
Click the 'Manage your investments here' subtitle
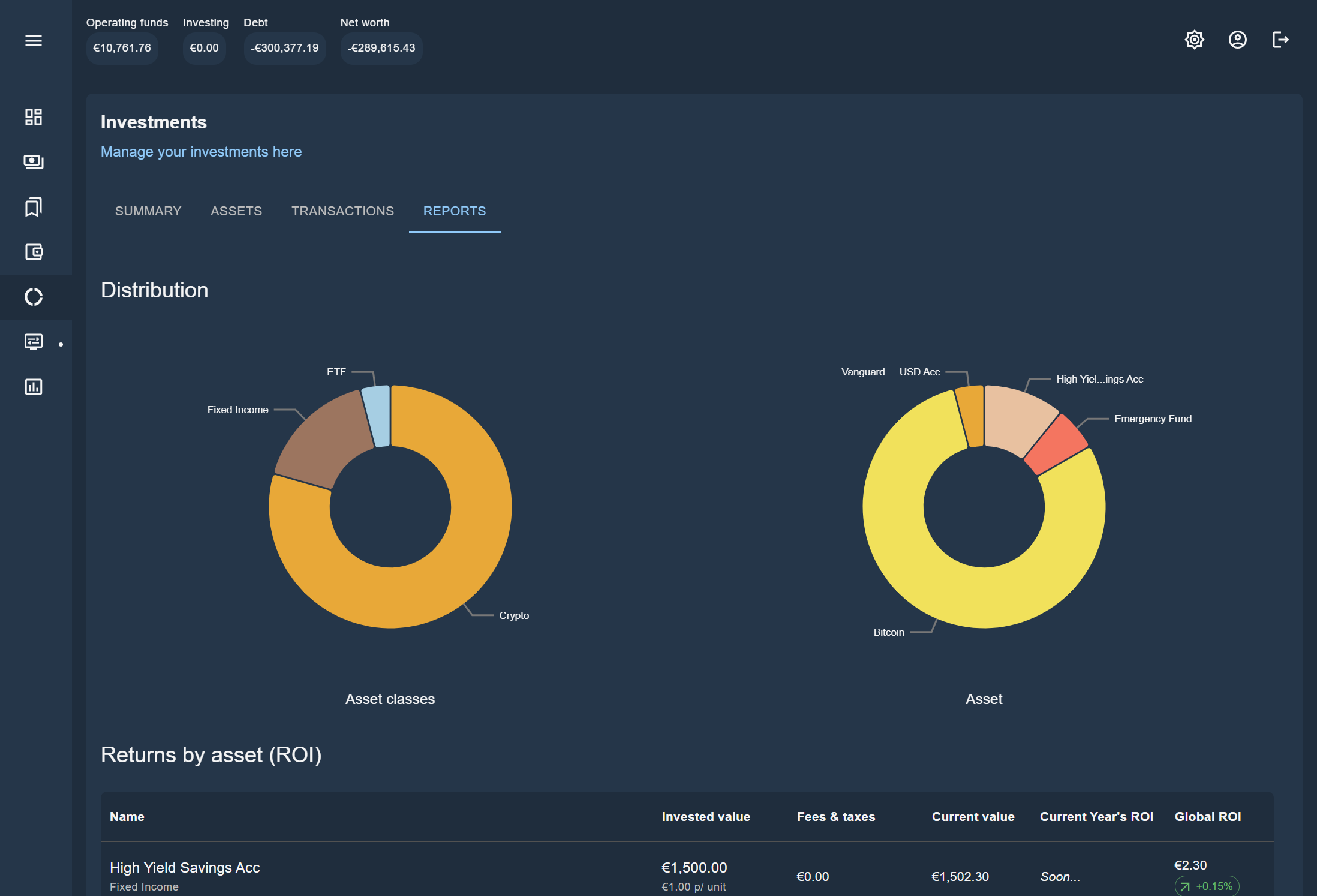[201, 152]
